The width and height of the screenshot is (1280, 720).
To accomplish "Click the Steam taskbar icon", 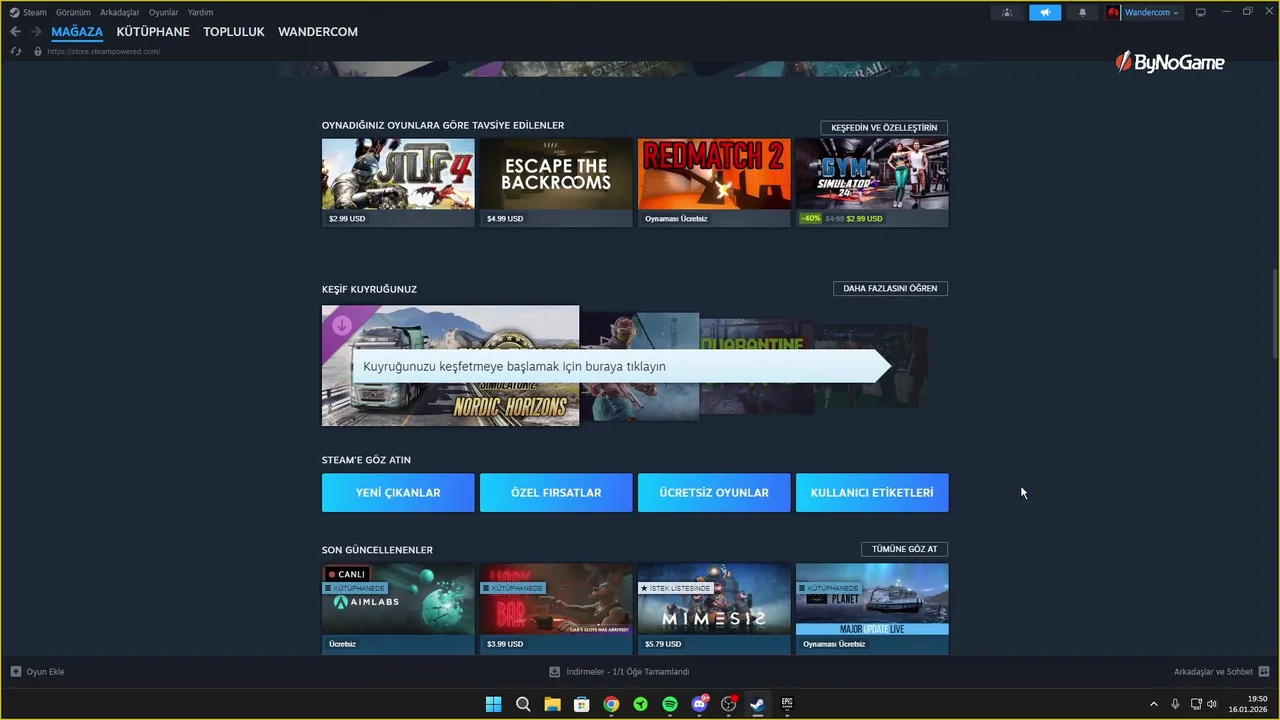I will pos(758,704).
